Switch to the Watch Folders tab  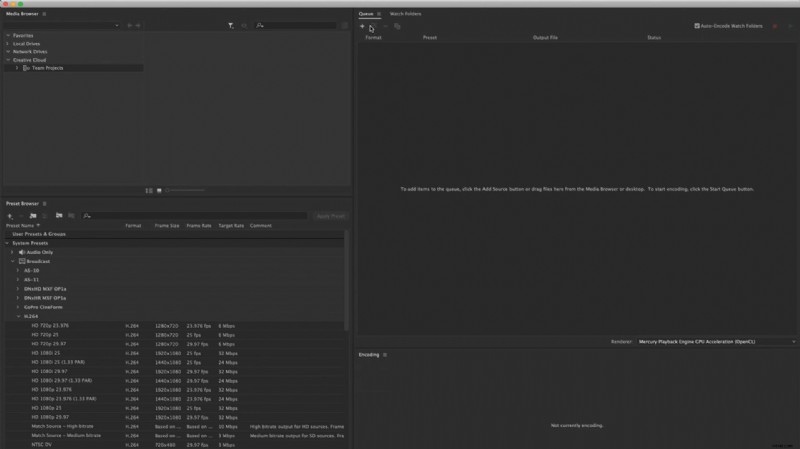(405, 14)
